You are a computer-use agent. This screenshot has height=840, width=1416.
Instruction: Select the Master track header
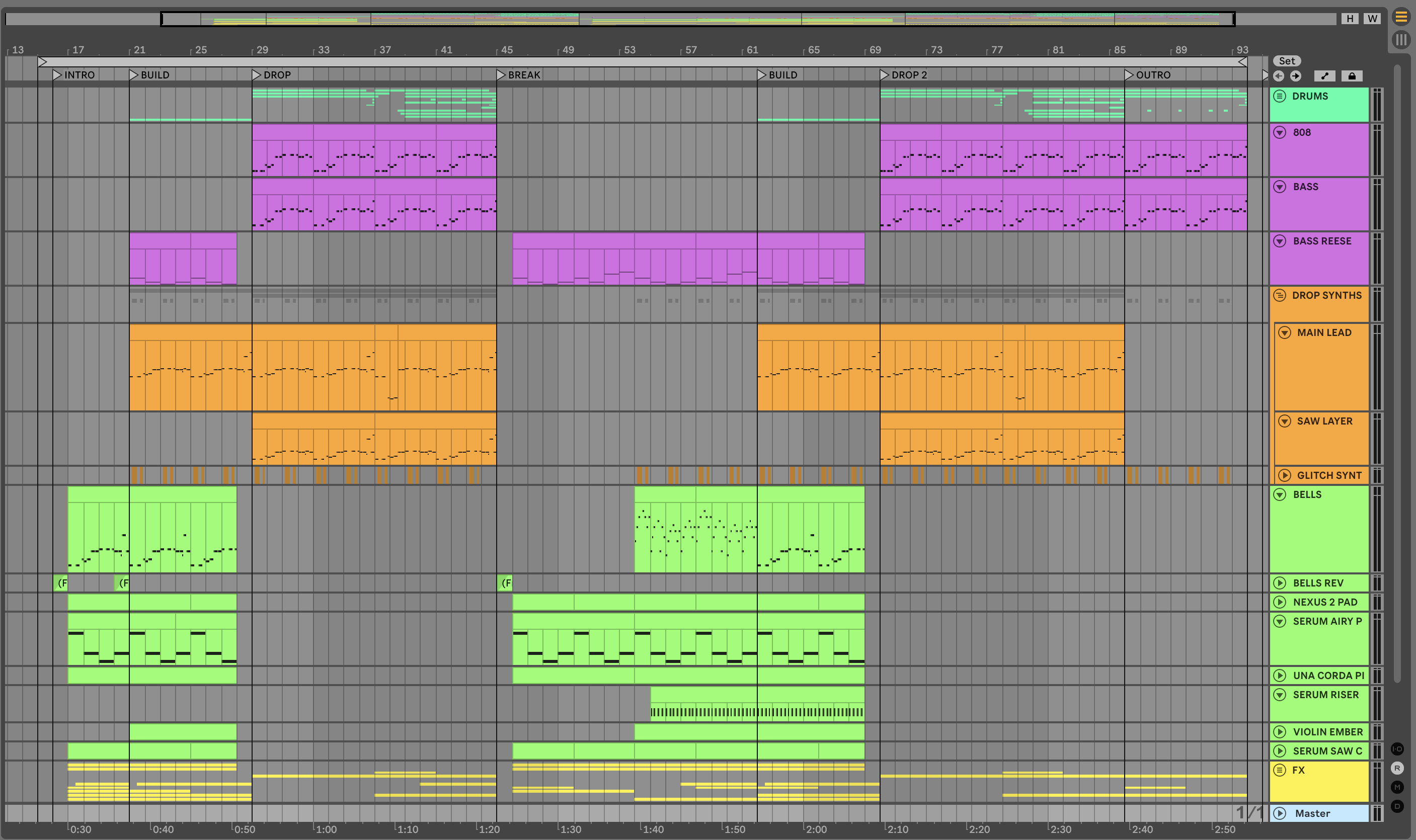[x=1312, y=813]
